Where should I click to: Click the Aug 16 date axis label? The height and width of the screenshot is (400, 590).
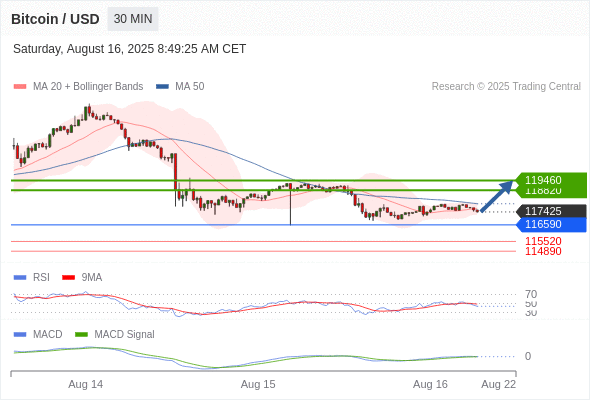coord(430,384)
